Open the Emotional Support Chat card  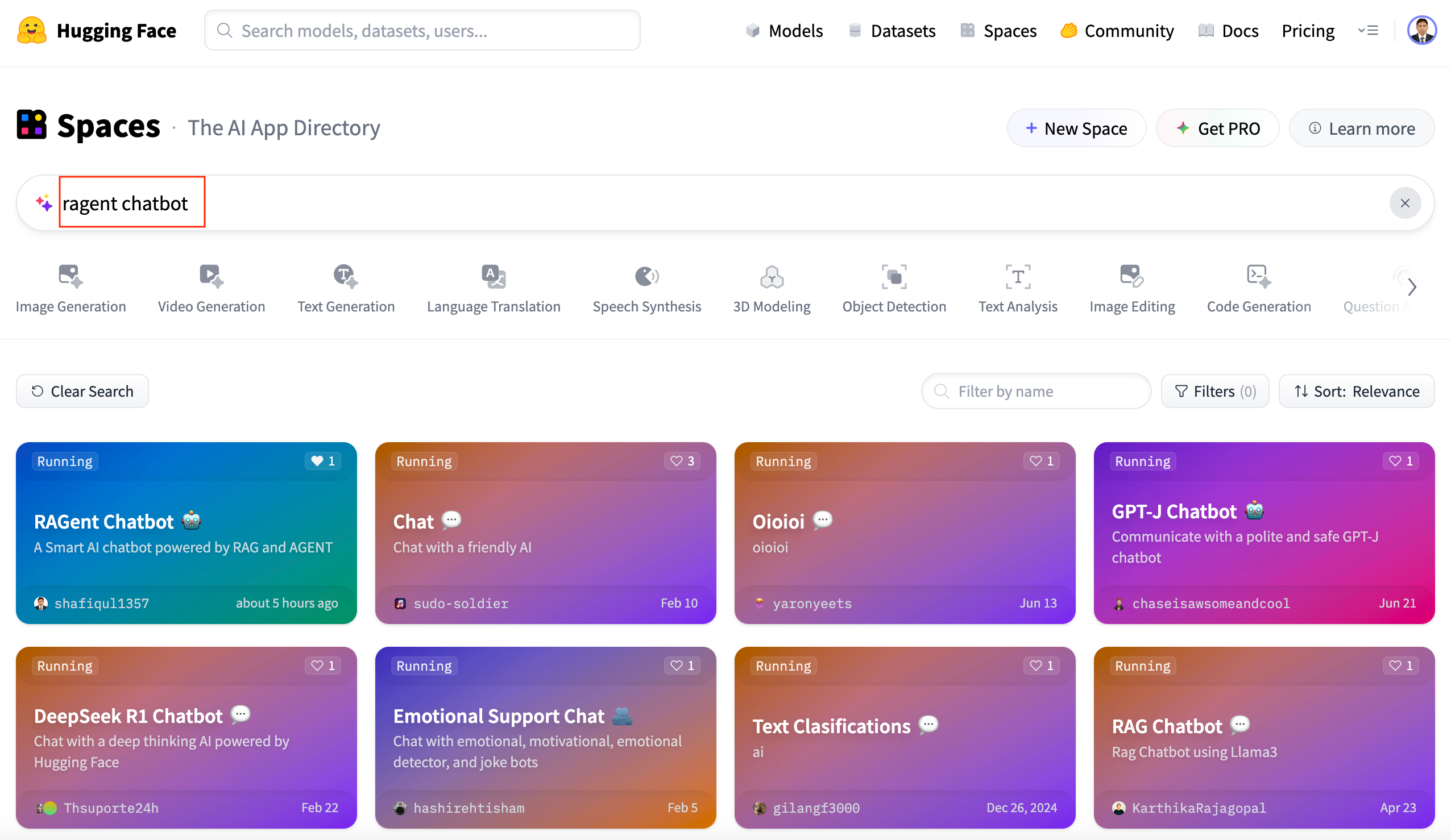(545, 738)
